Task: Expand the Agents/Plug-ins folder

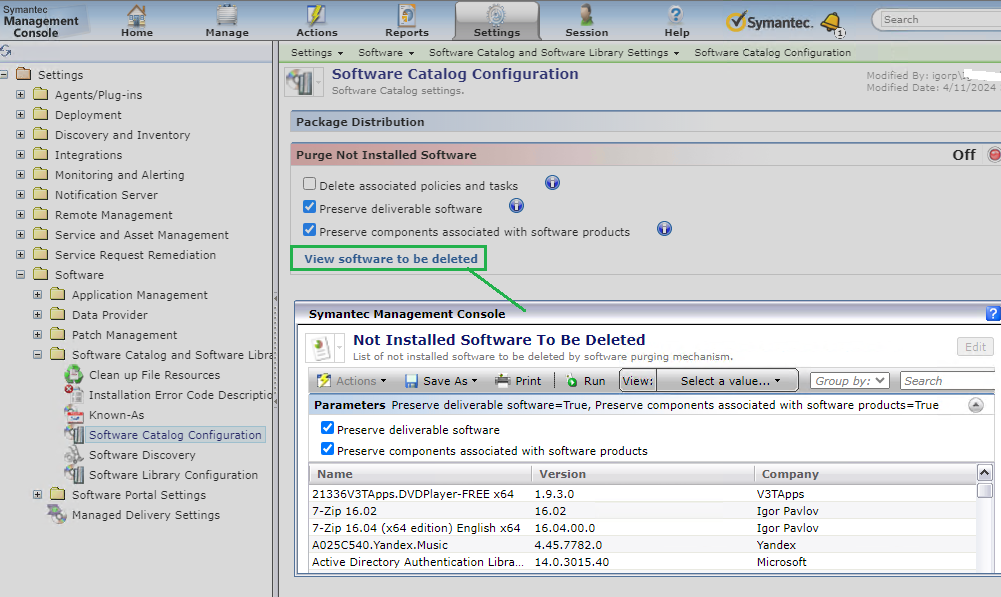Action: 20,94
